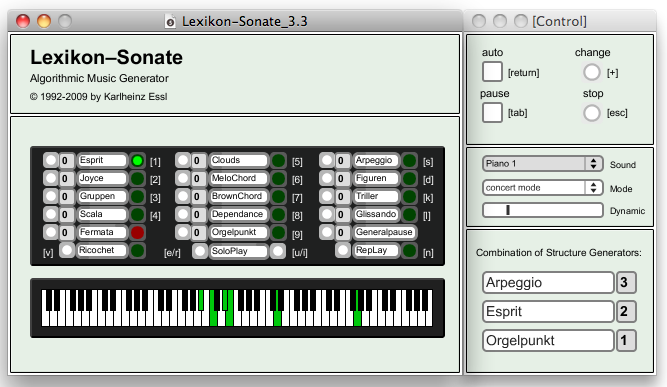This screenshot has height=387, width=667.
Task: Click the number 3 box beside Arpeggio
Action: tap(626, 282)
